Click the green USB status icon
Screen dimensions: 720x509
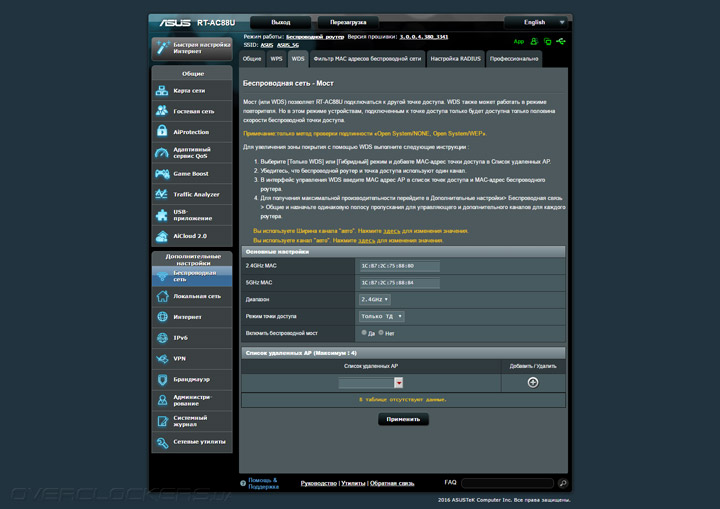(x=561, y=41)
